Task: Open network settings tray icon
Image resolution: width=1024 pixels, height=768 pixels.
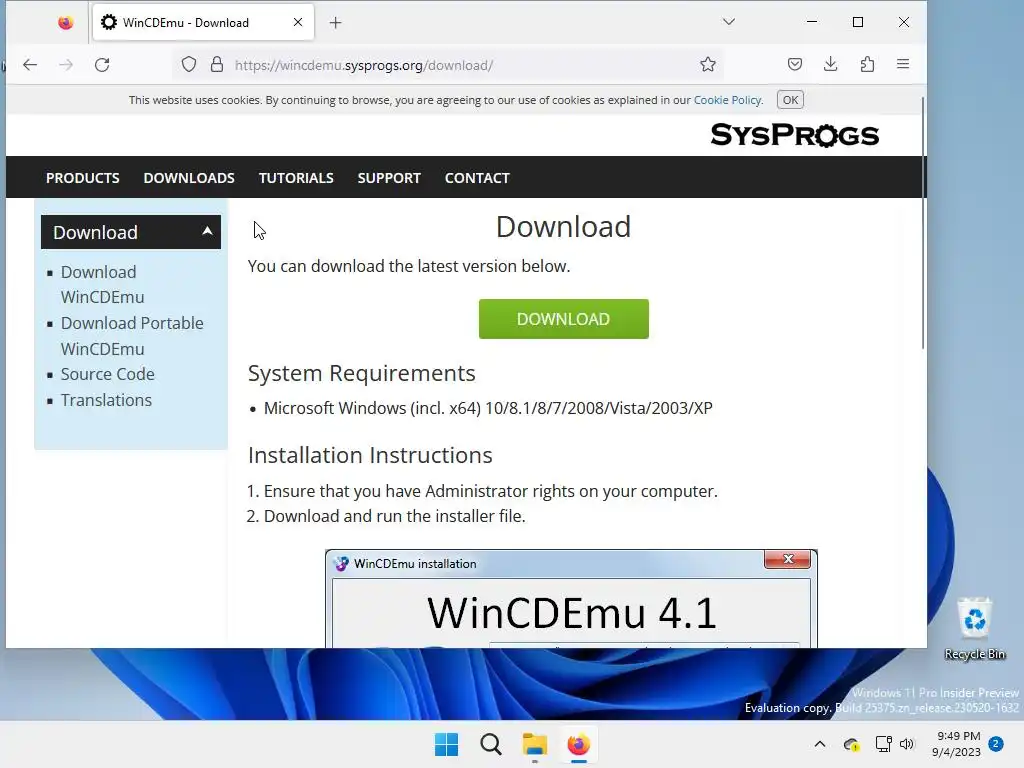Action: tap(883, 744)
